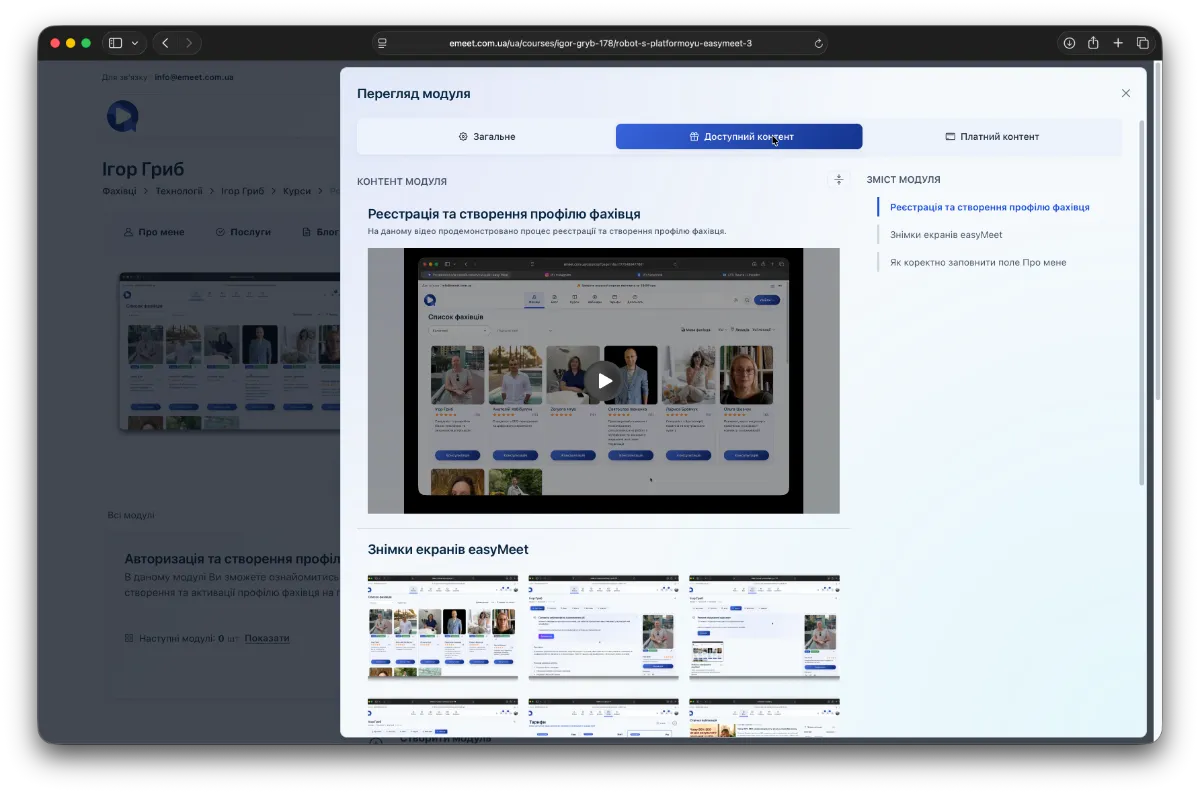Select the Доступний контент tab
Image resolution: width=1200 pixels, height=794 pixels.
pyautogui.click(x=739, y=137)
